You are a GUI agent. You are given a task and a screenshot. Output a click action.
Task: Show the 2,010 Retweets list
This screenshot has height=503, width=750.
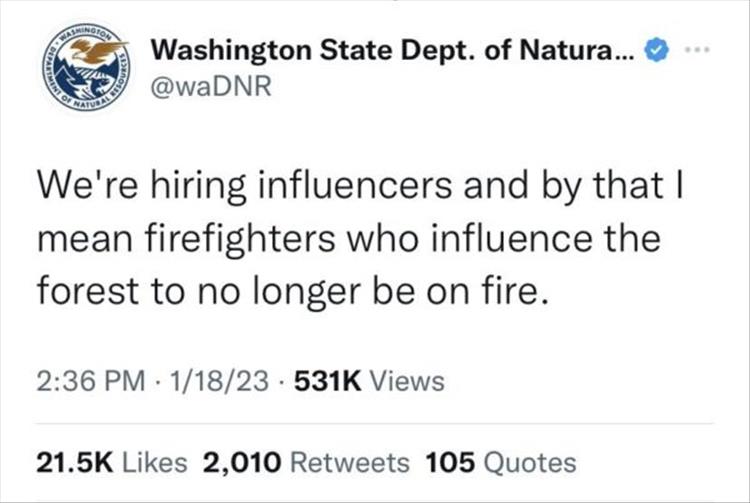305,461
